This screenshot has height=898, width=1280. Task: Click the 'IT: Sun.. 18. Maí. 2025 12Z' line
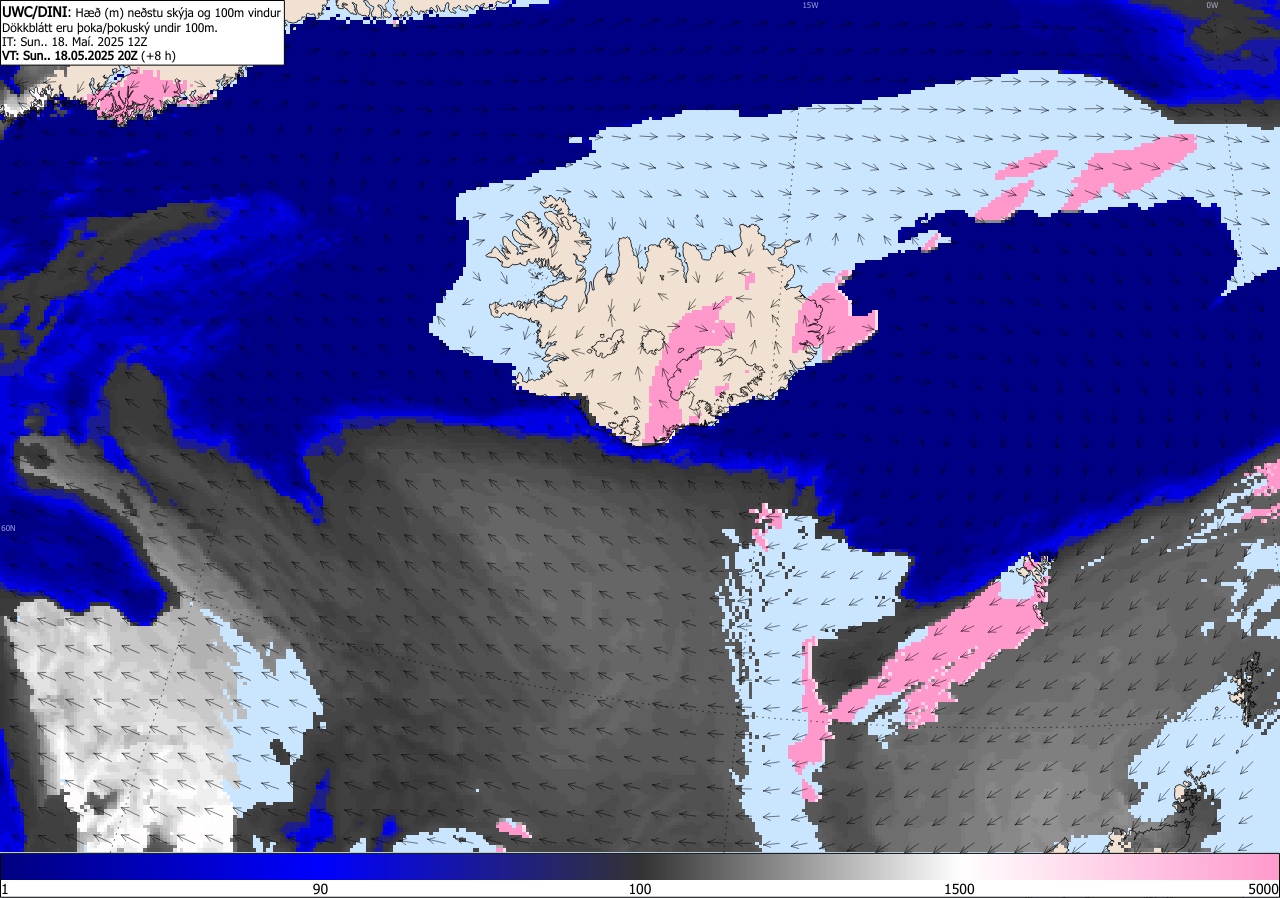[74, 41]
